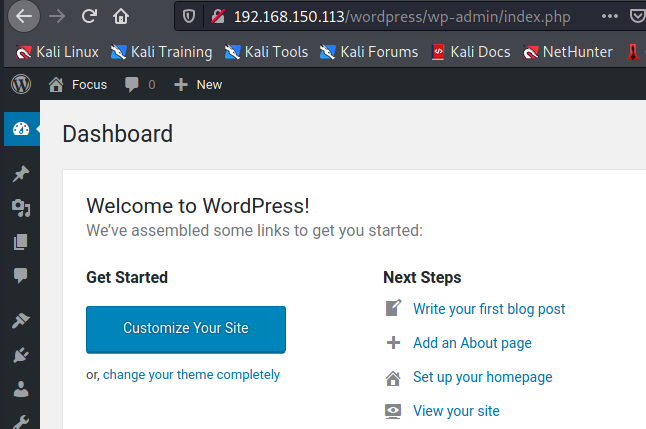Viewport: 646px width, 429px height.
Task: Click the WordPress logo in admin bar
Action: coord(21,84)
